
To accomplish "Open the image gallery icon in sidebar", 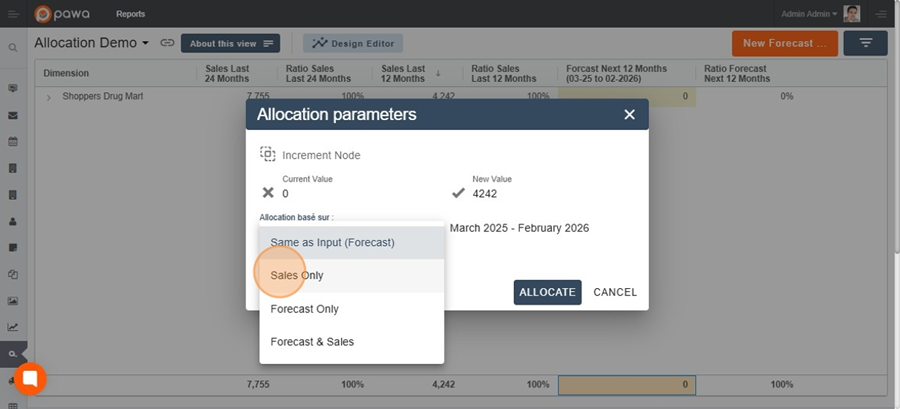I will [x=13, y=301].
